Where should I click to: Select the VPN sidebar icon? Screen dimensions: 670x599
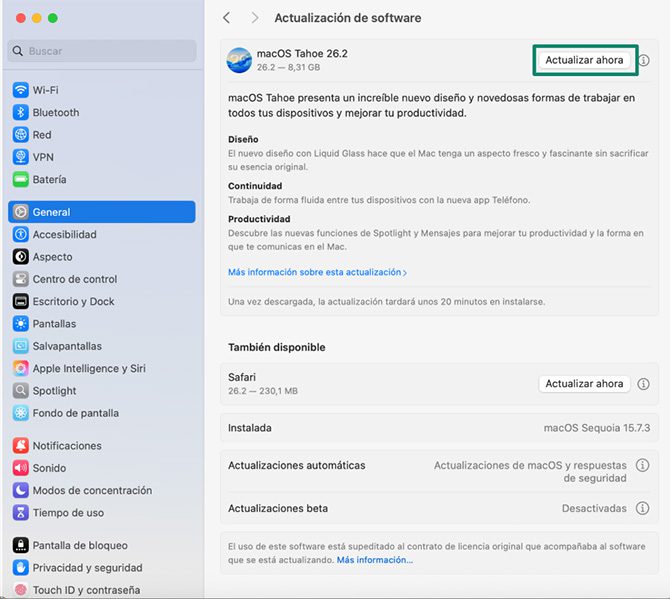pyautogui.click(x=20, y=157)
